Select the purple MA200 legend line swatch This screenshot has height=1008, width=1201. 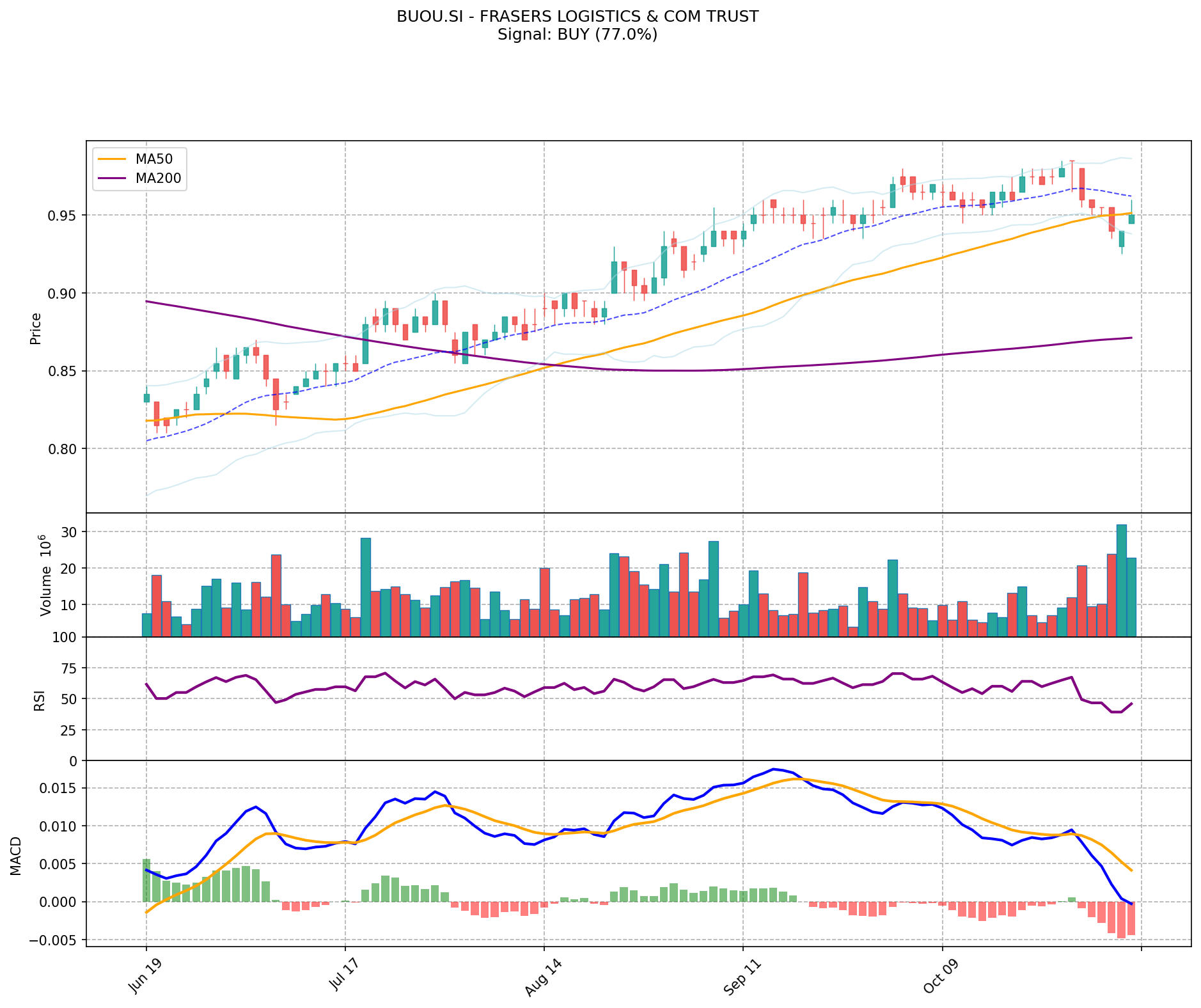113,178
